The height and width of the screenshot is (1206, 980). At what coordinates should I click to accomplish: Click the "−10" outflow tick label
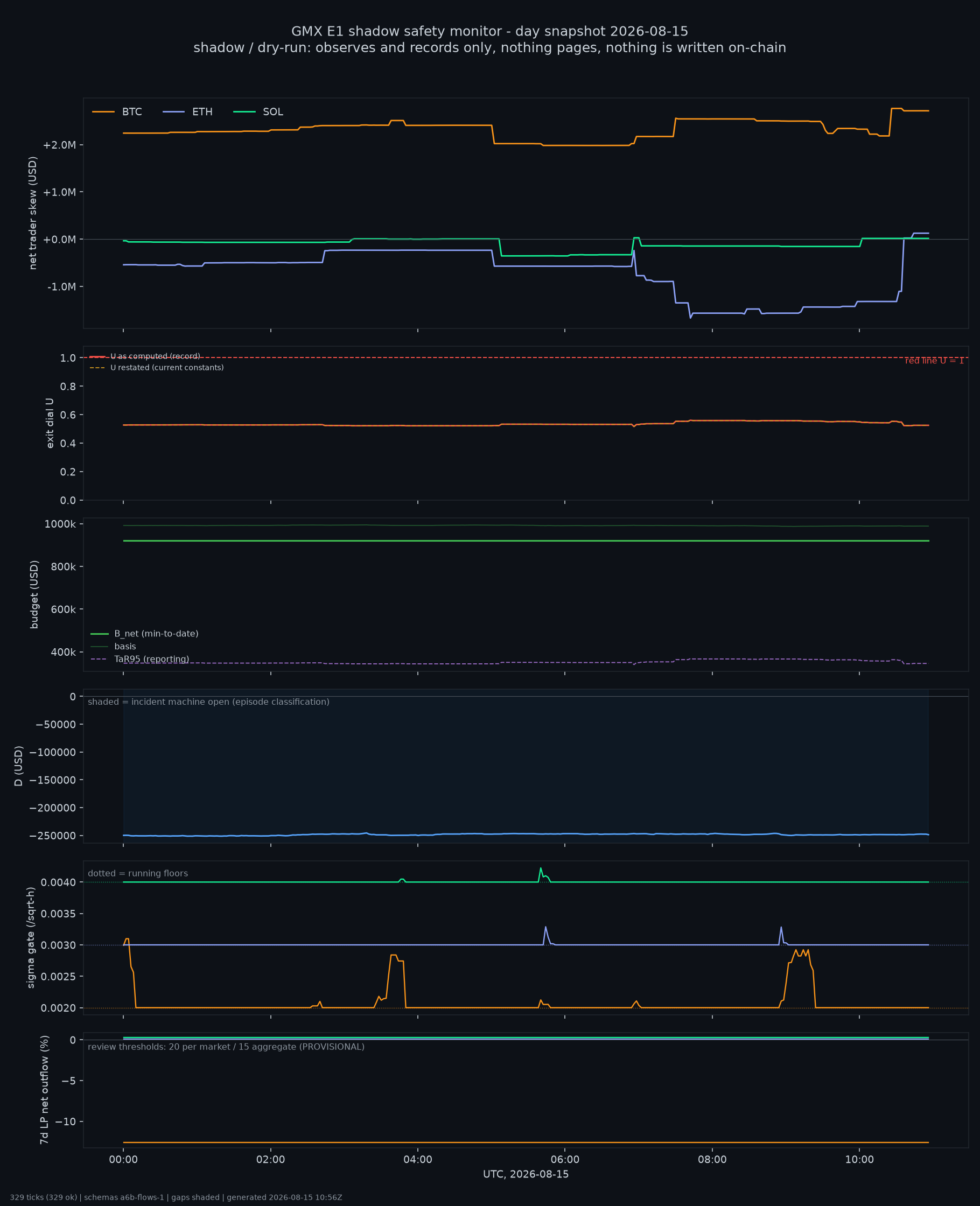[x=66, y=1122]
